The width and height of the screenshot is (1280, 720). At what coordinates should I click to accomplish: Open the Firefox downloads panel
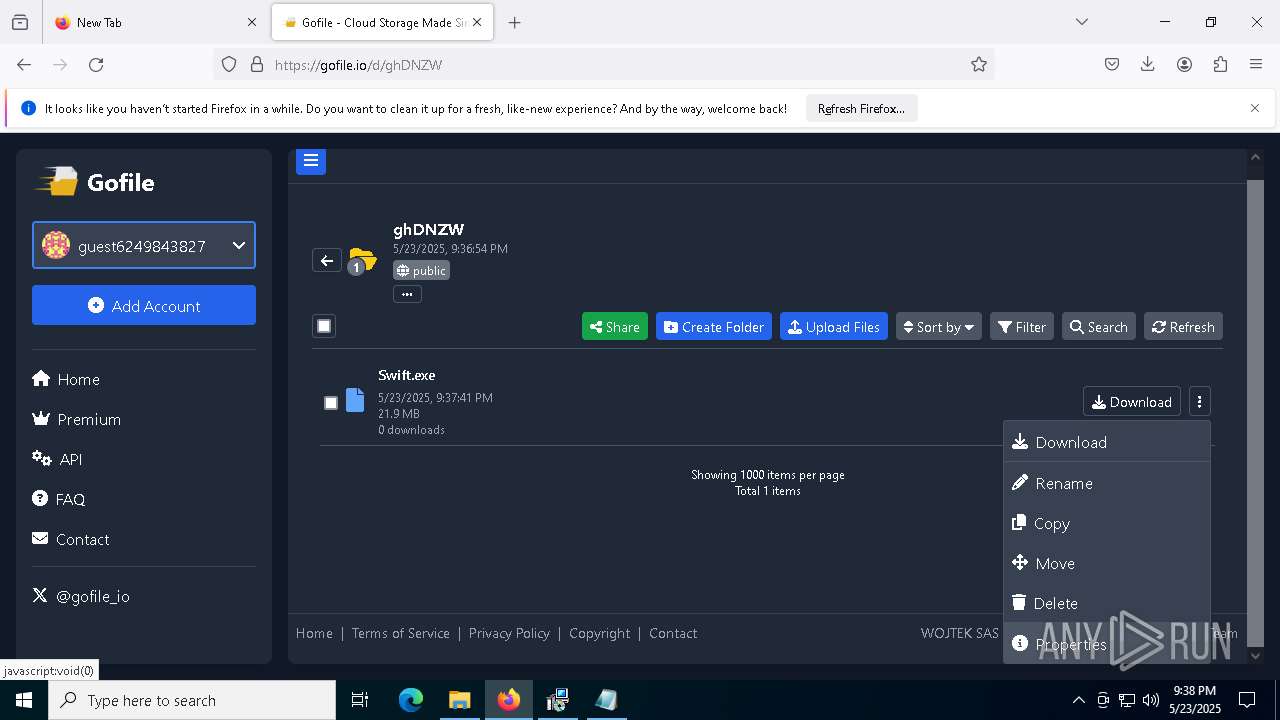(1148, 64)
